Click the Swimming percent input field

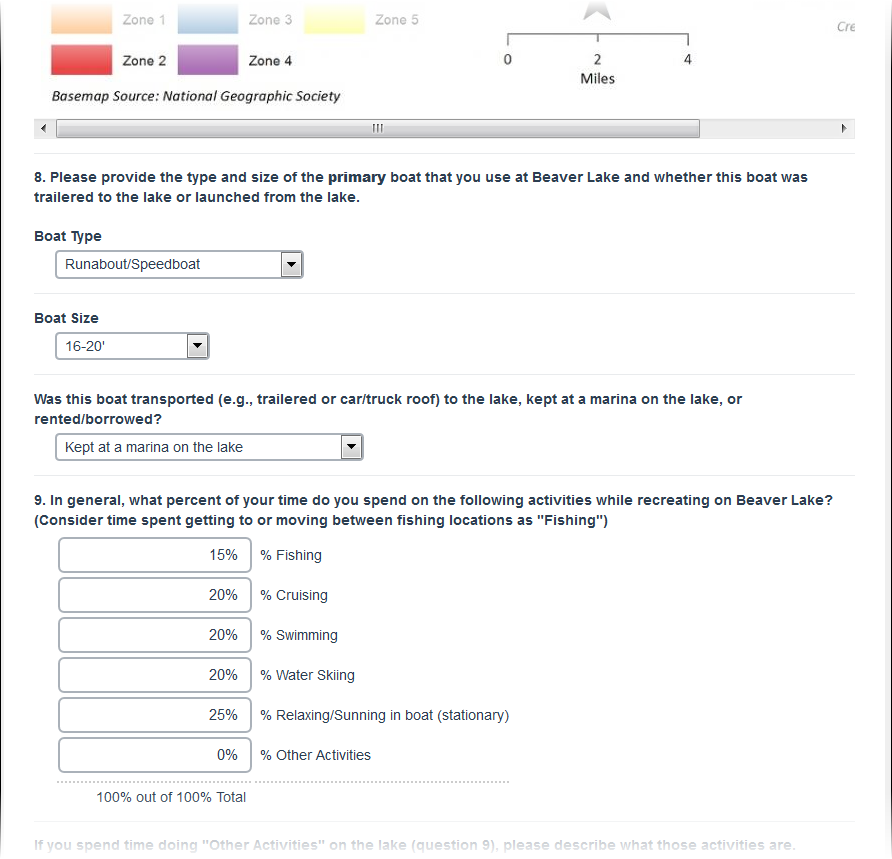click(x=155, y=635)
